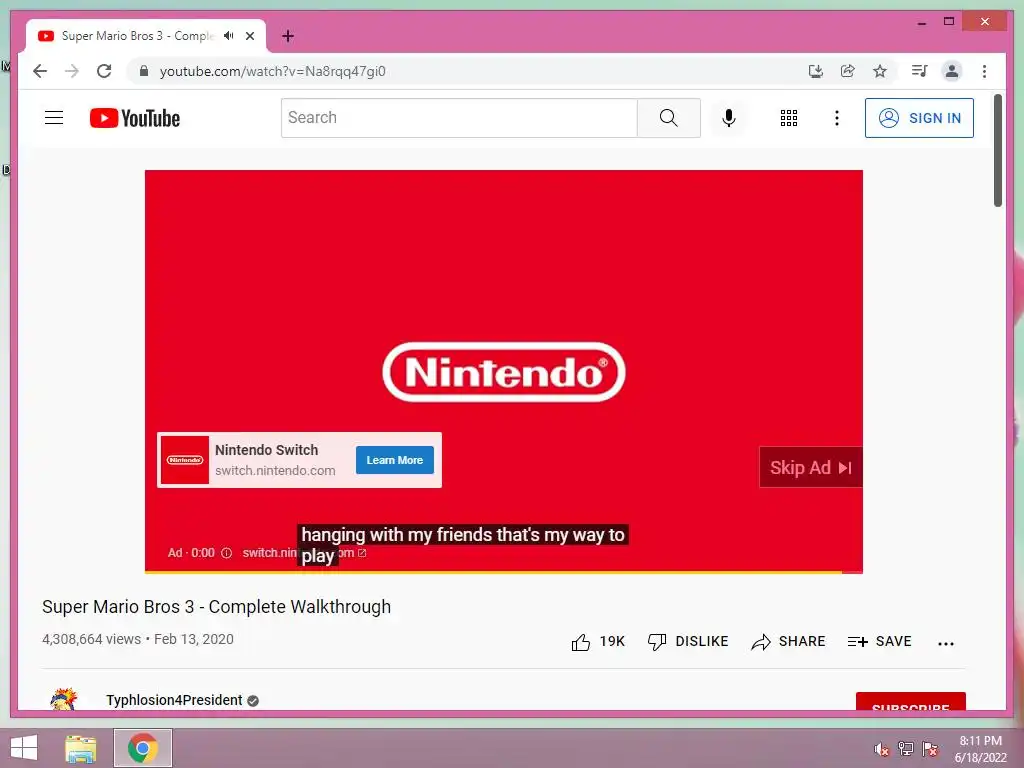Click the page vertical scrollbar
Screen dimensions: 1024x768
[x=998, y=150]
